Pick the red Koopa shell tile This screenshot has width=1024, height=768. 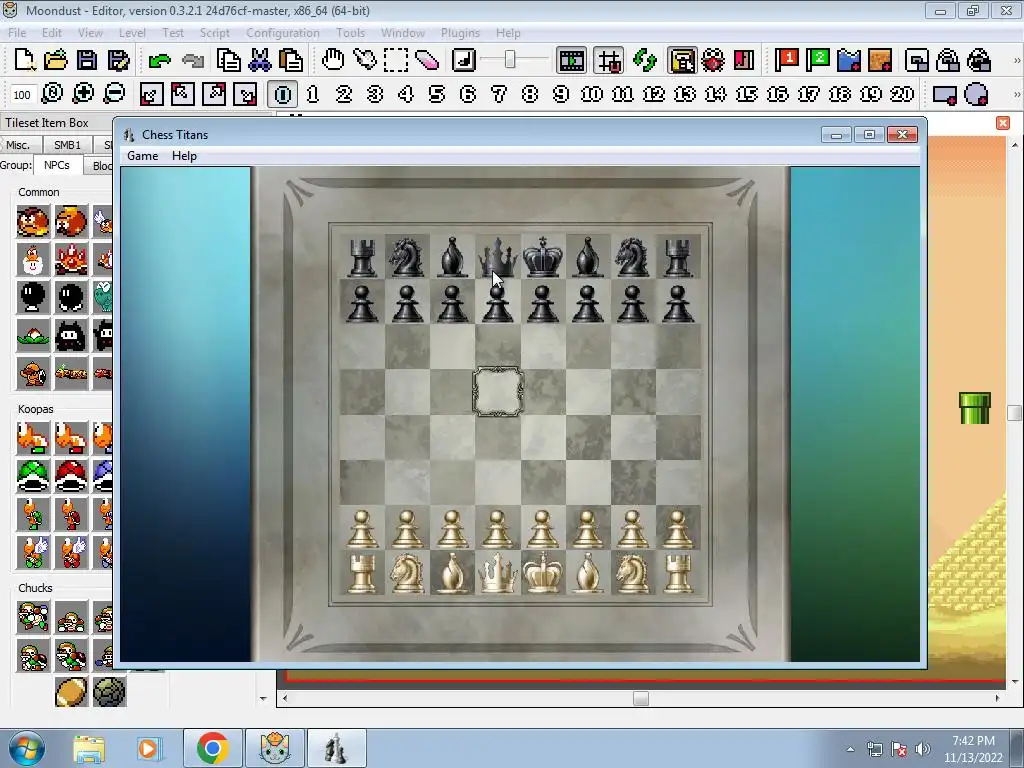coord(71,476)
